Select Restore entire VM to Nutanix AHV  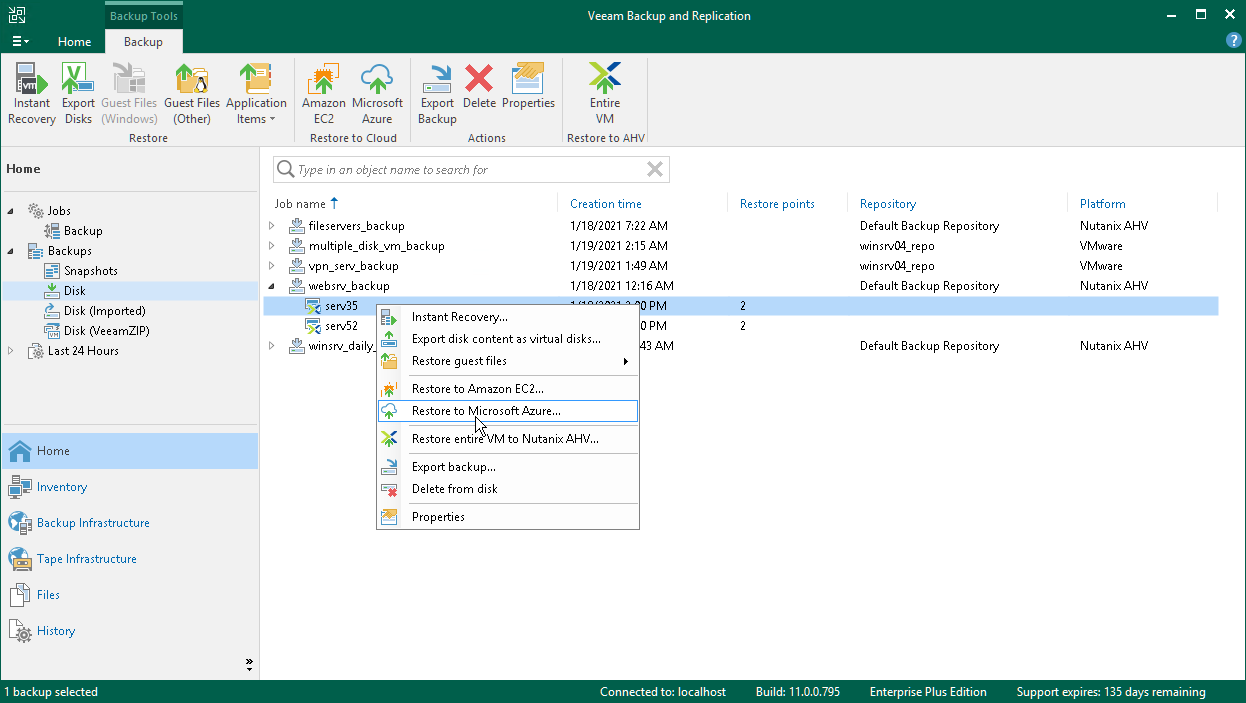click(505, 439)
